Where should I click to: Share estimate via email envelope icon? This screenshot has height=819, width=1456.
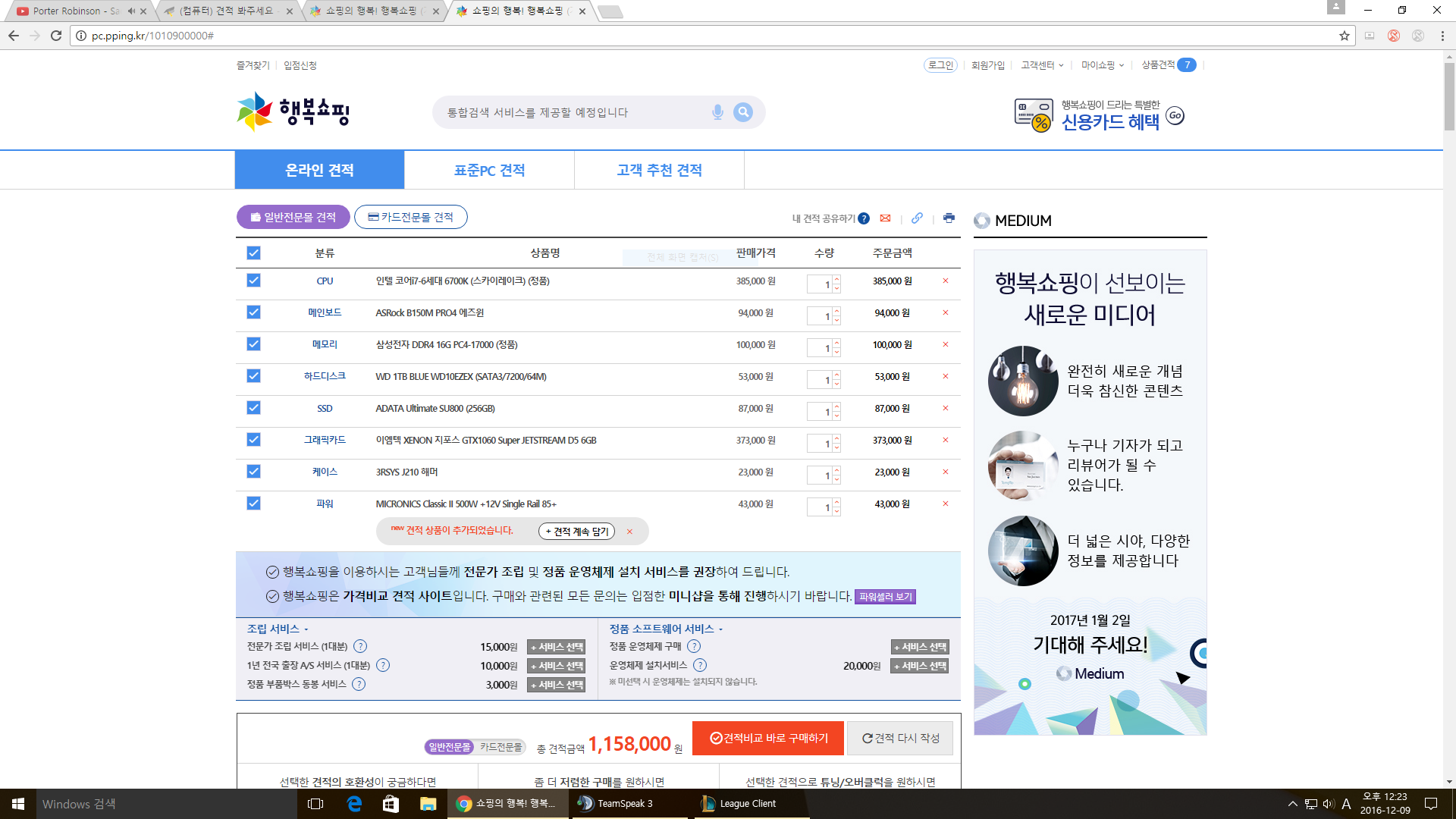(885, 218)
